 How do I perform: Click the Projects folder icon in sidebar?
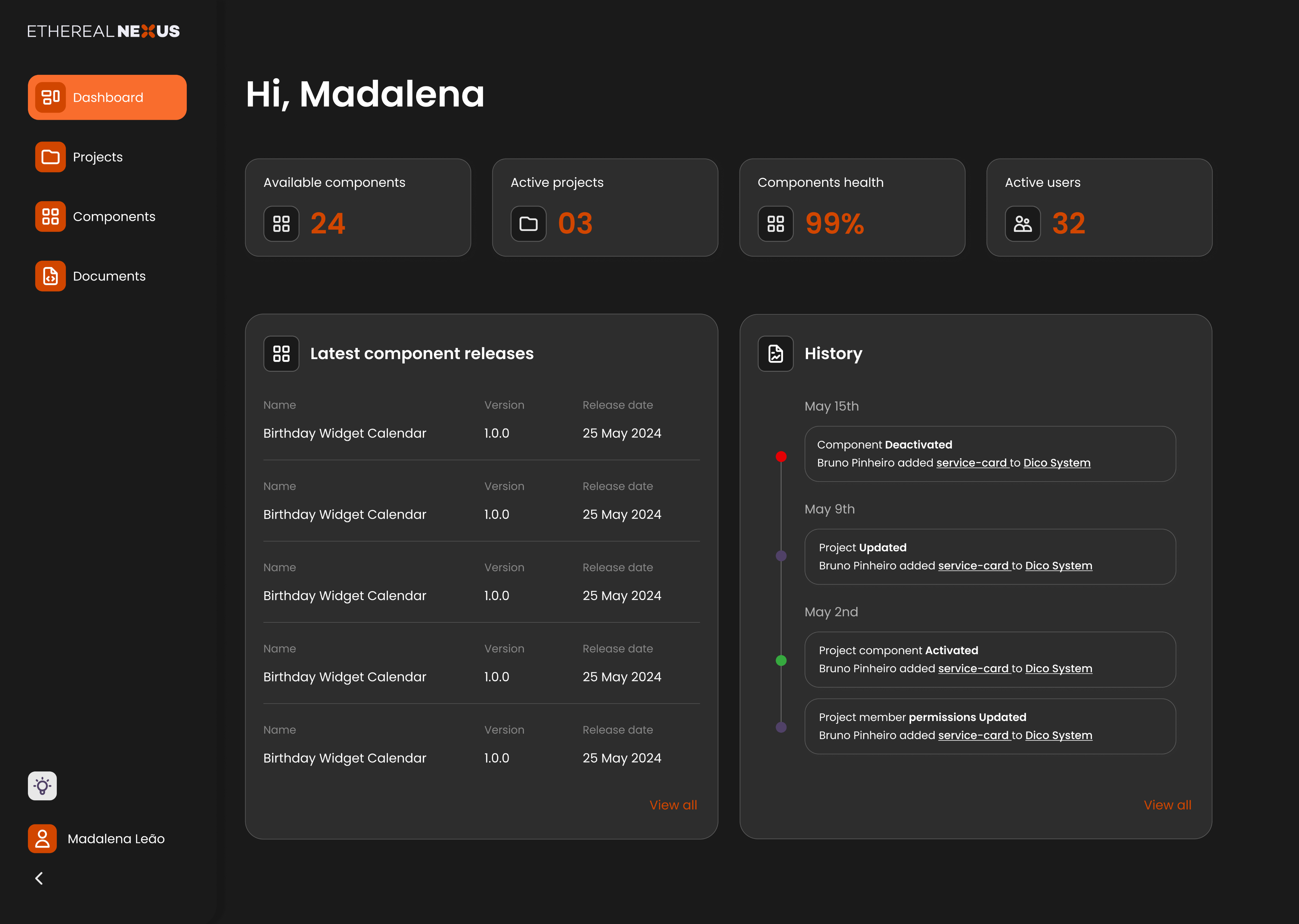[x=51, y=157]
